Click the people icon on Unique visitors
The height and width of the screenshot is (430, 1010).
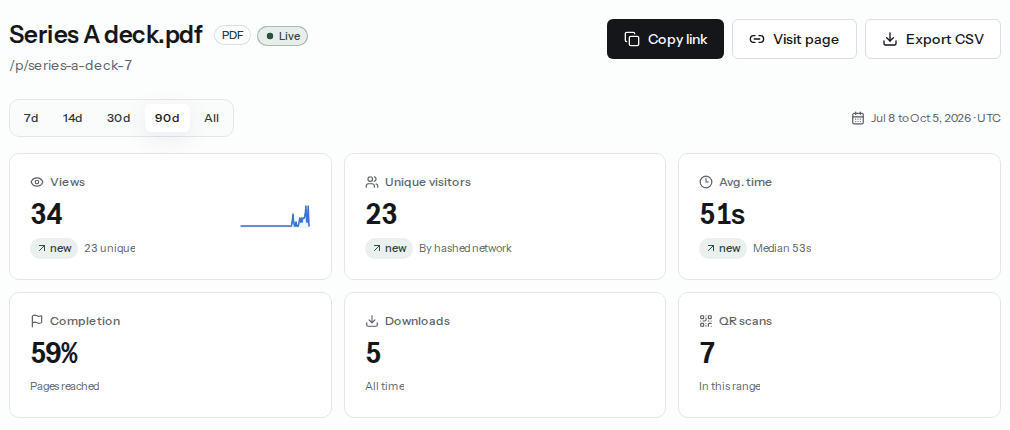[372, 182]
